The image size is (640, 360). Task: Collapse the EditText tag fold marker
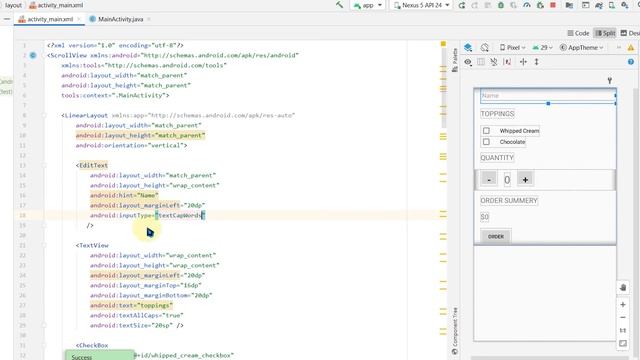44,165
